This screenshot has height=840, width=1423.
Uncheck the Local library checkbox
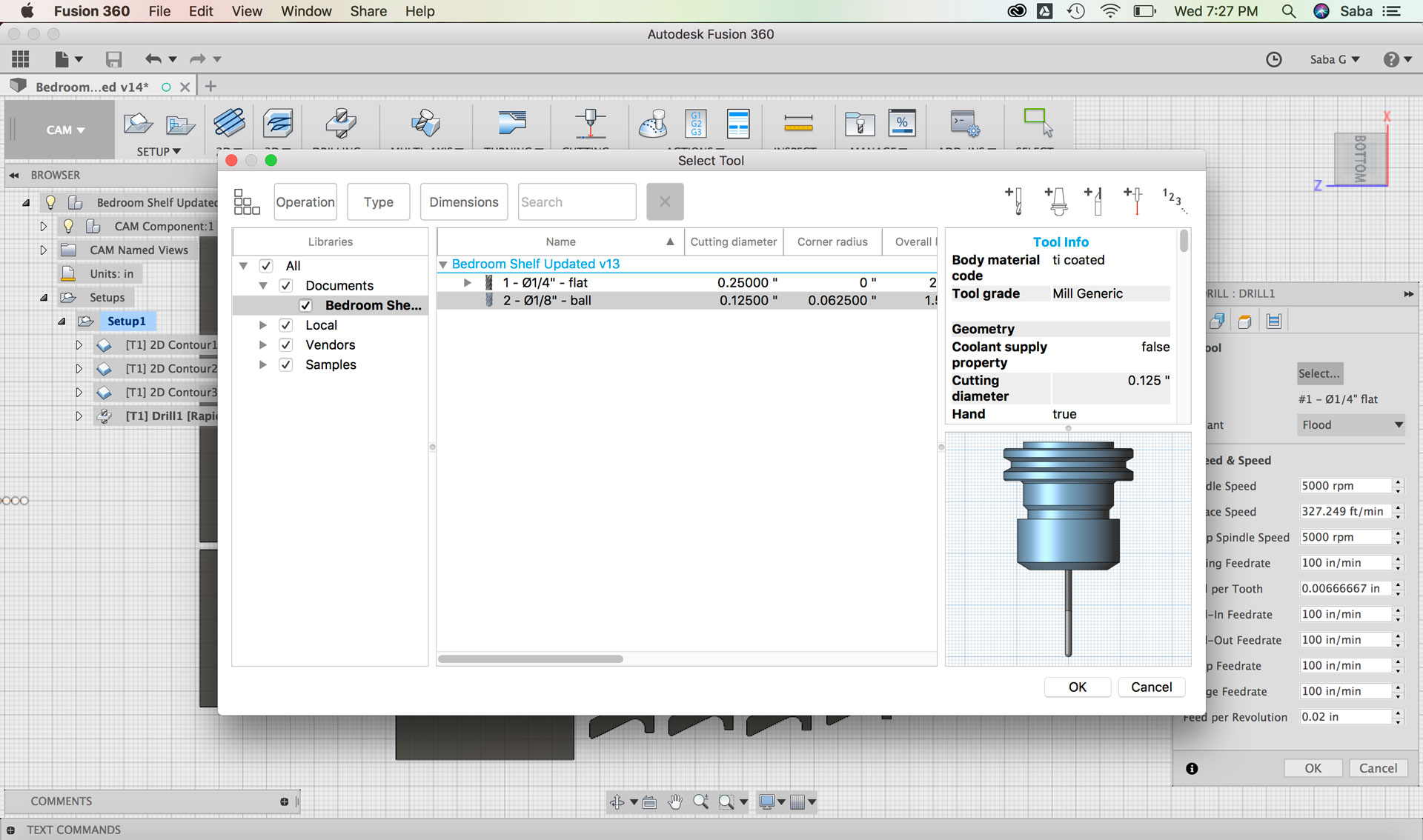(286, 325)
